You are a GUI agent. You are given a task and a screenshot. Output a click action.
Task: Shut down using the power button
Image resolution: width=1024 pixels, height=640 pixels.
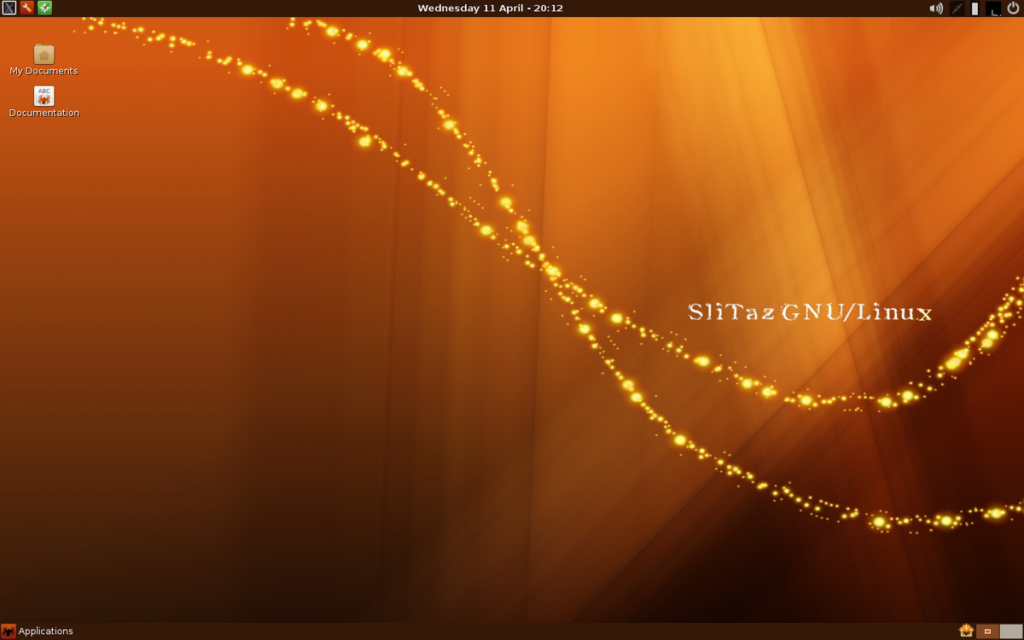tap(1014, 7)
